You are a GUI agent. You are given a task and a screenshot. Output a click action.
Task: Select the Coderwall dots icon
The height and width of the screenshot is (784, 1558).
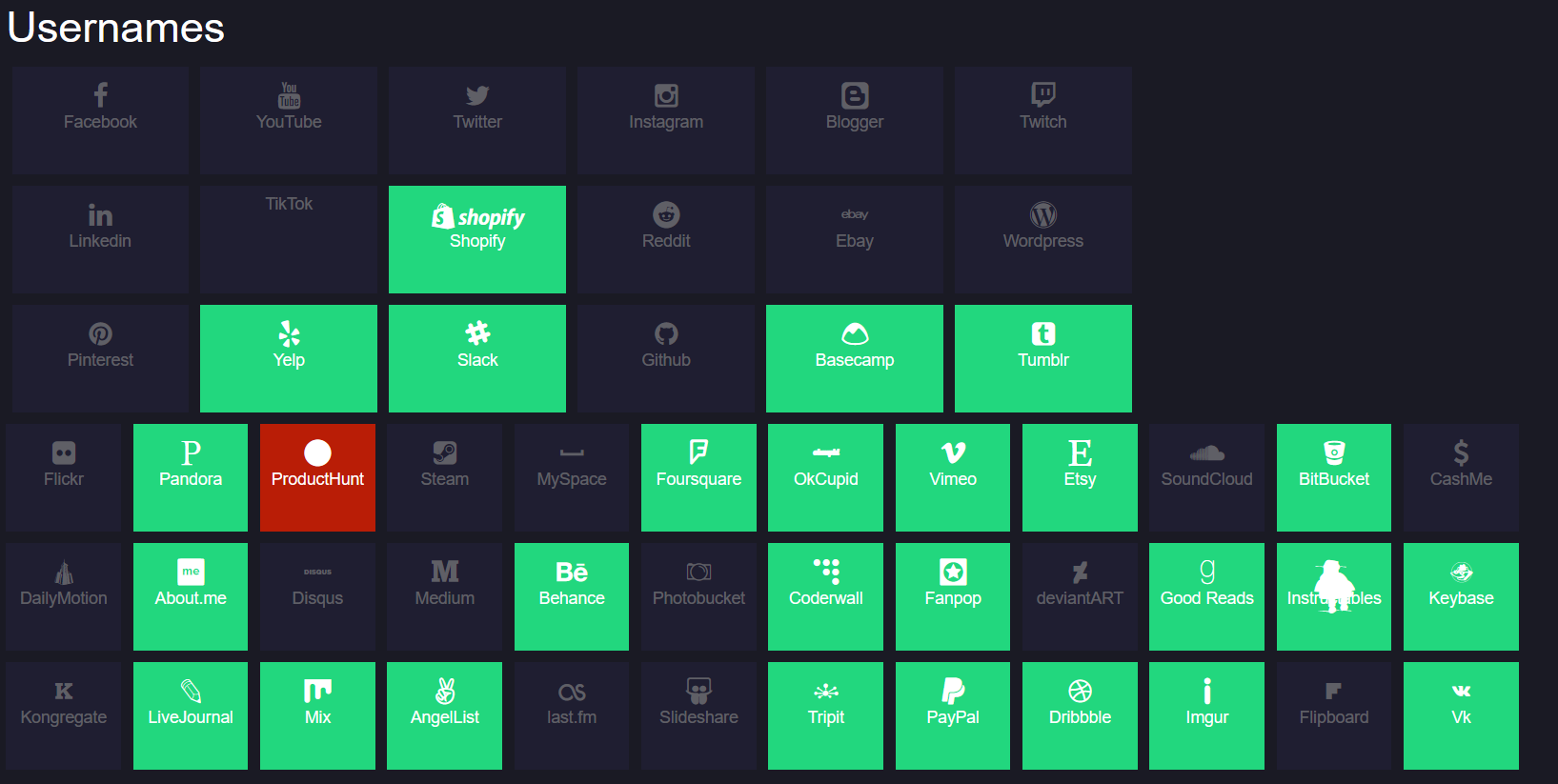[x=826, y=571]
